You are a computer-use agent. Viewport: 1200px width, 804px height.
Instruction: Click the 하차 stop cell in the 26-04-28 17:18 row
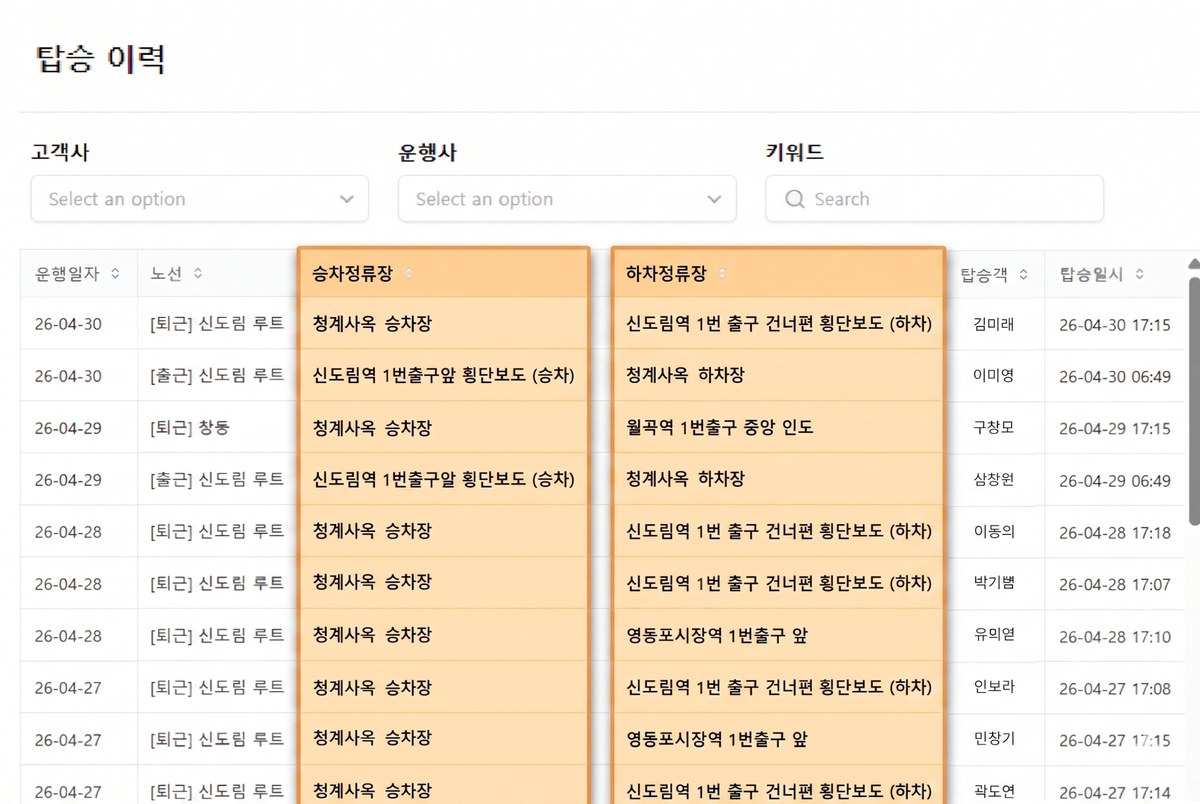click(x=779, y=532)
